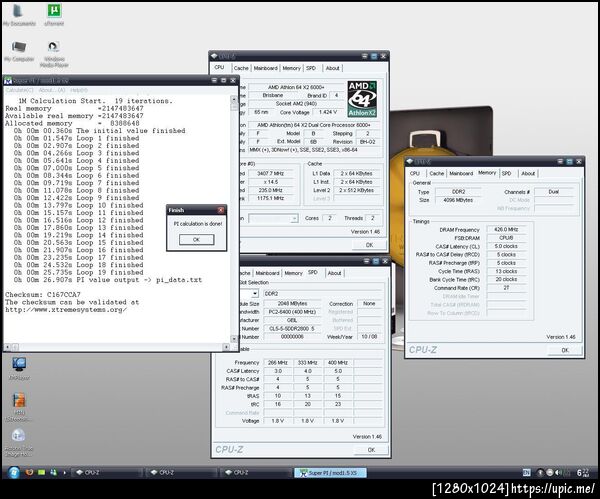Select the CPU tab in the CPU-Z Memory window
The height and width of the screenshot is (499, 600).
click(x=415, y=173)
